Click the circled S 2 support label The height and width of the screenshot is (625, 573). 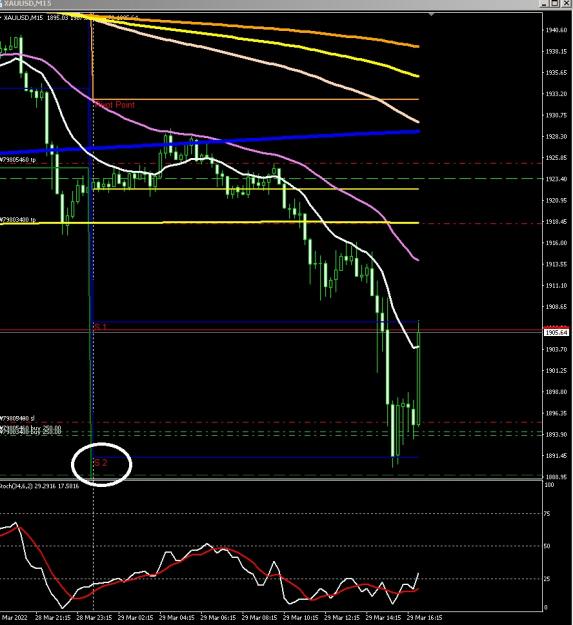(101, 463)
